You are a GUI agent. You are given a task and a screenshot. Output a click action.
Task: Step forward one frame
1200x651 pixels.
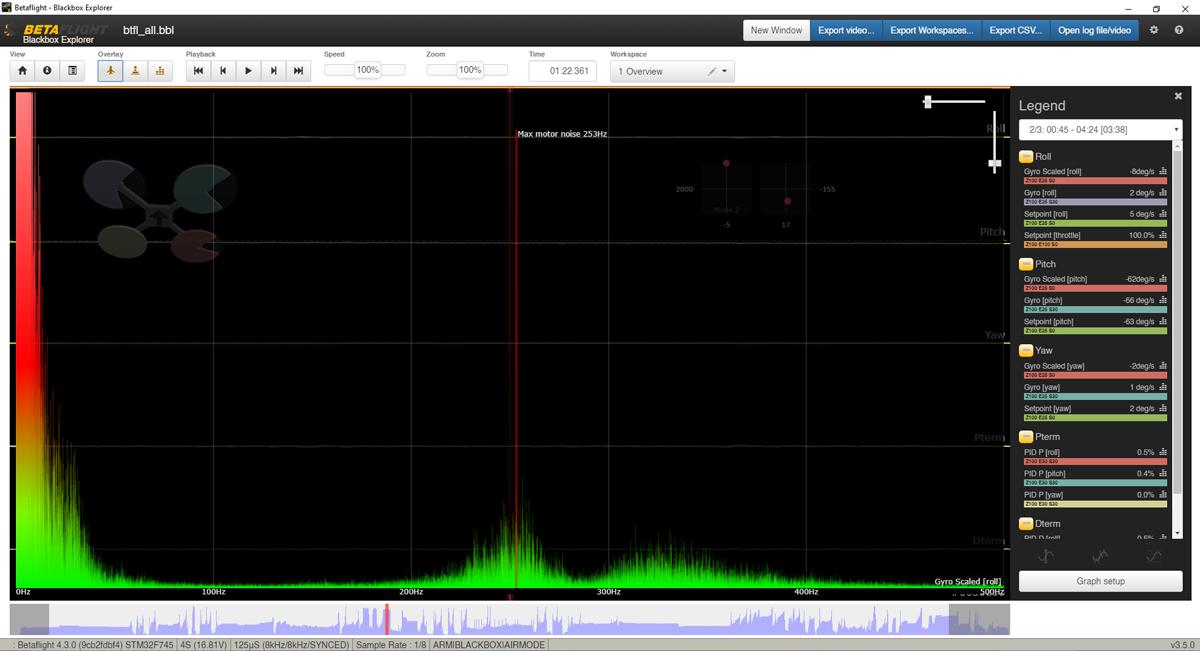[273, 71]
